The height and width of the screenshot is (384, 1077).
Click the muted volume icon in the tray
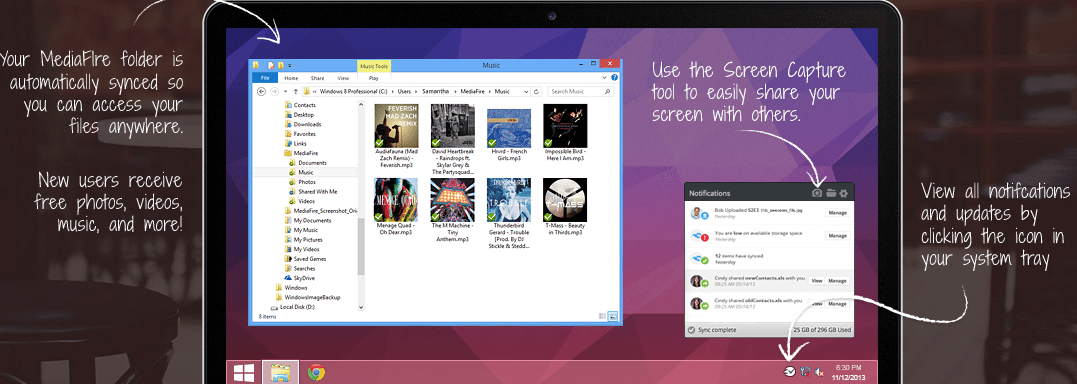point(820,372)
